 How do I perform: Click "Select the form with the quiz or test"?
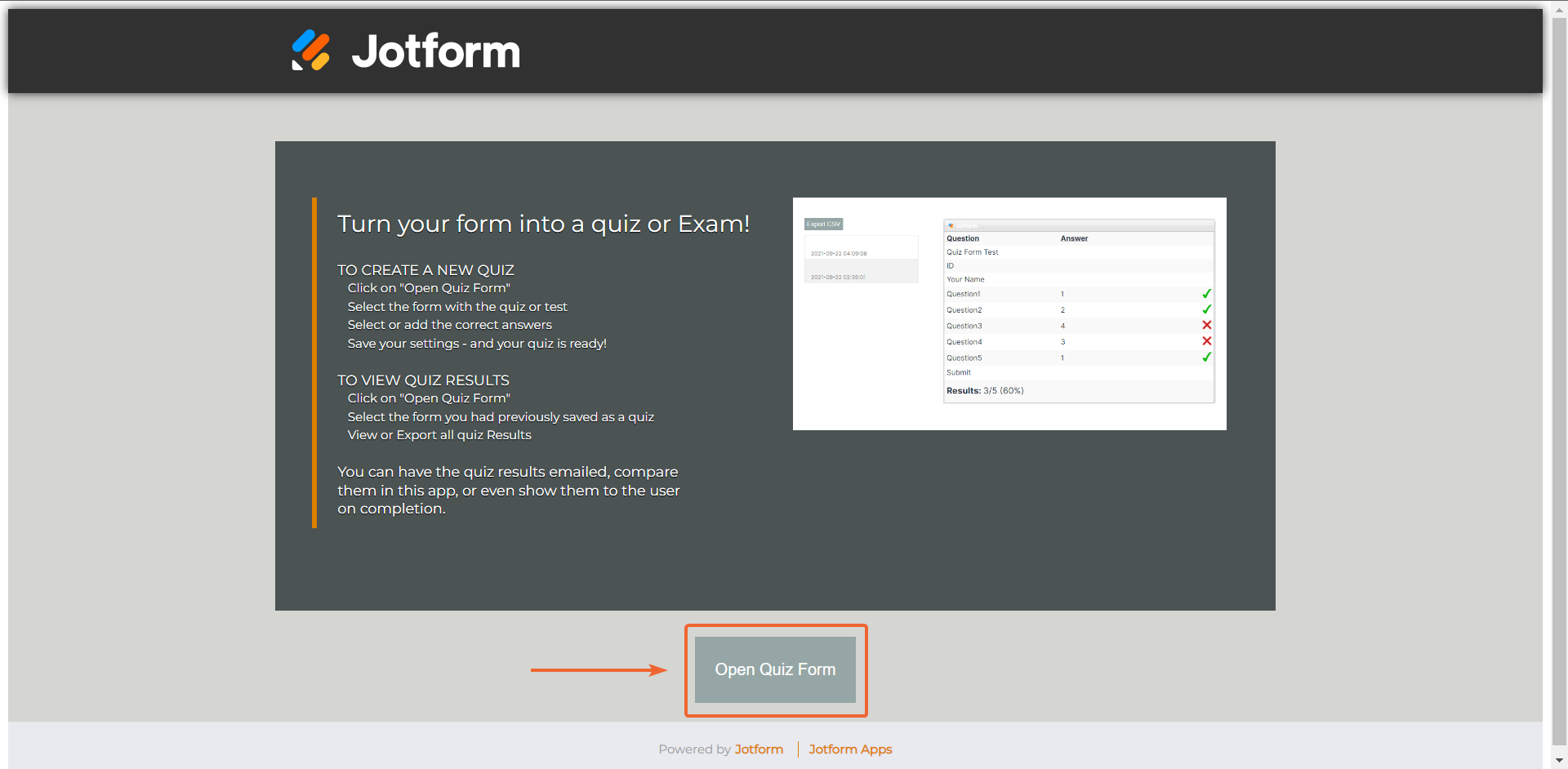[x=457, y=307]
